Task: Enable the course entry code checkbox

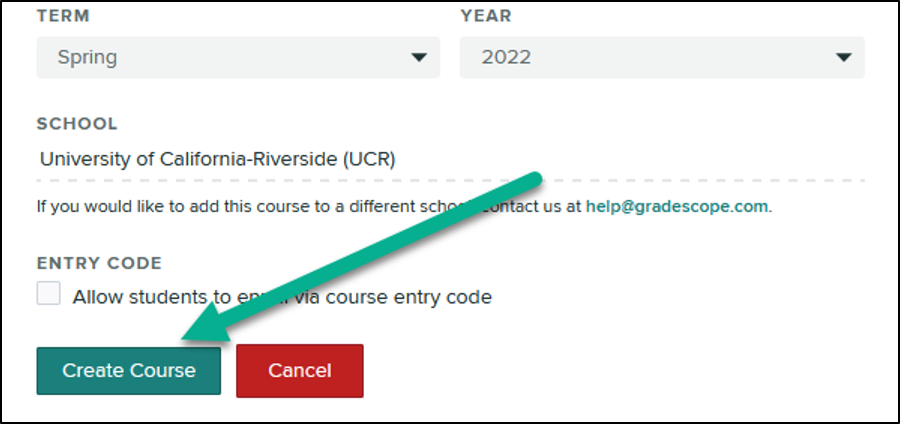Action: 49,295
